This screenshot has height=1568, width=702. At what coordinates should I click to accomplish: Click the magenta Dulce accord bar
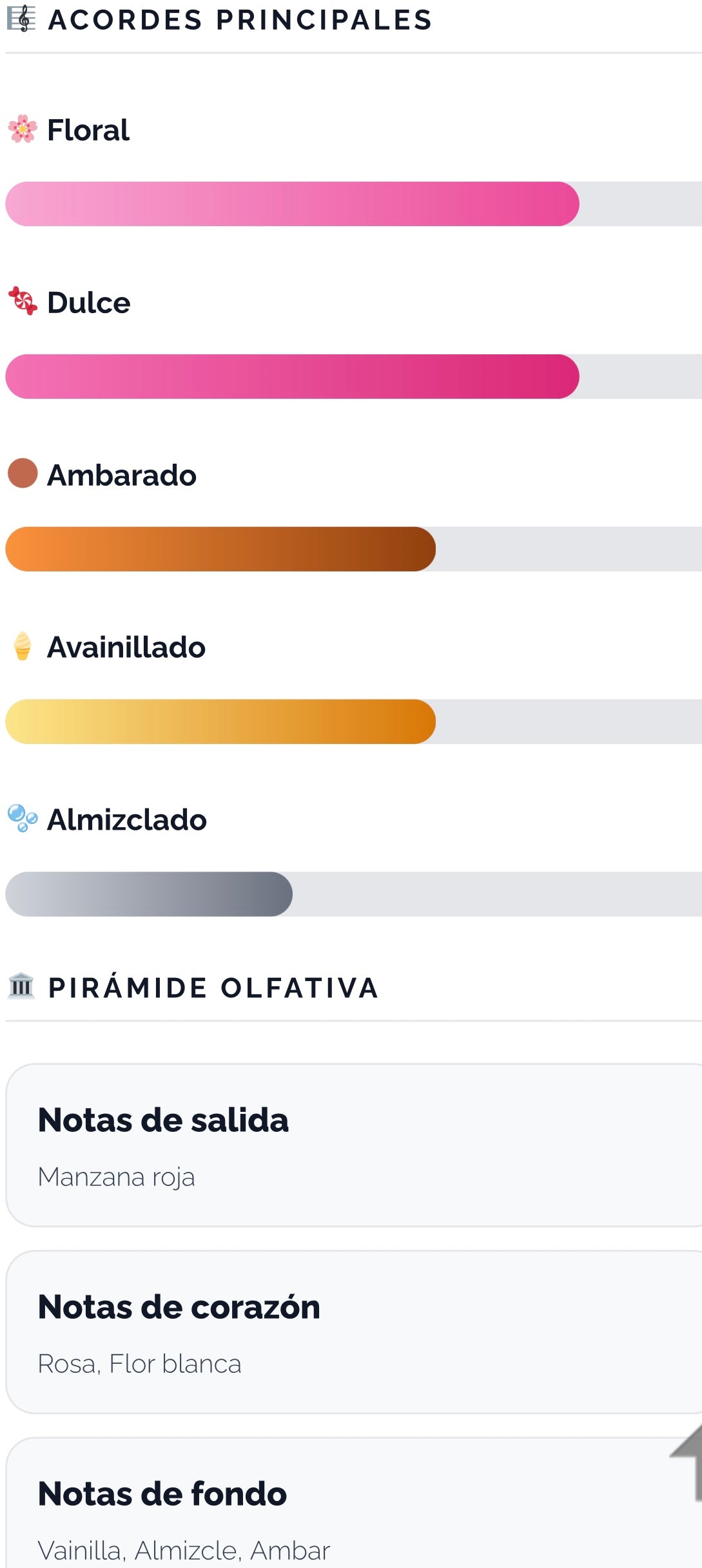coord(292,377)
